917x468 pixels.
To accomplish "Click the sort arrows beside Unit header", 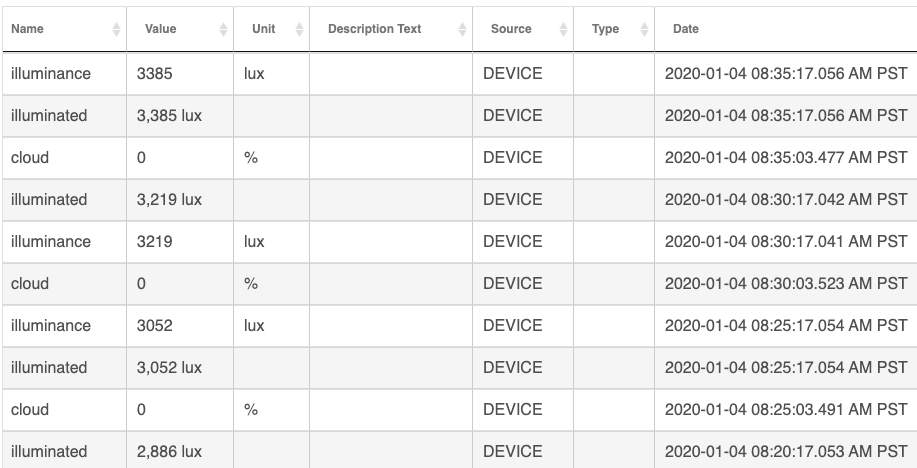I will pyautogui.click(x=300, y=30).
